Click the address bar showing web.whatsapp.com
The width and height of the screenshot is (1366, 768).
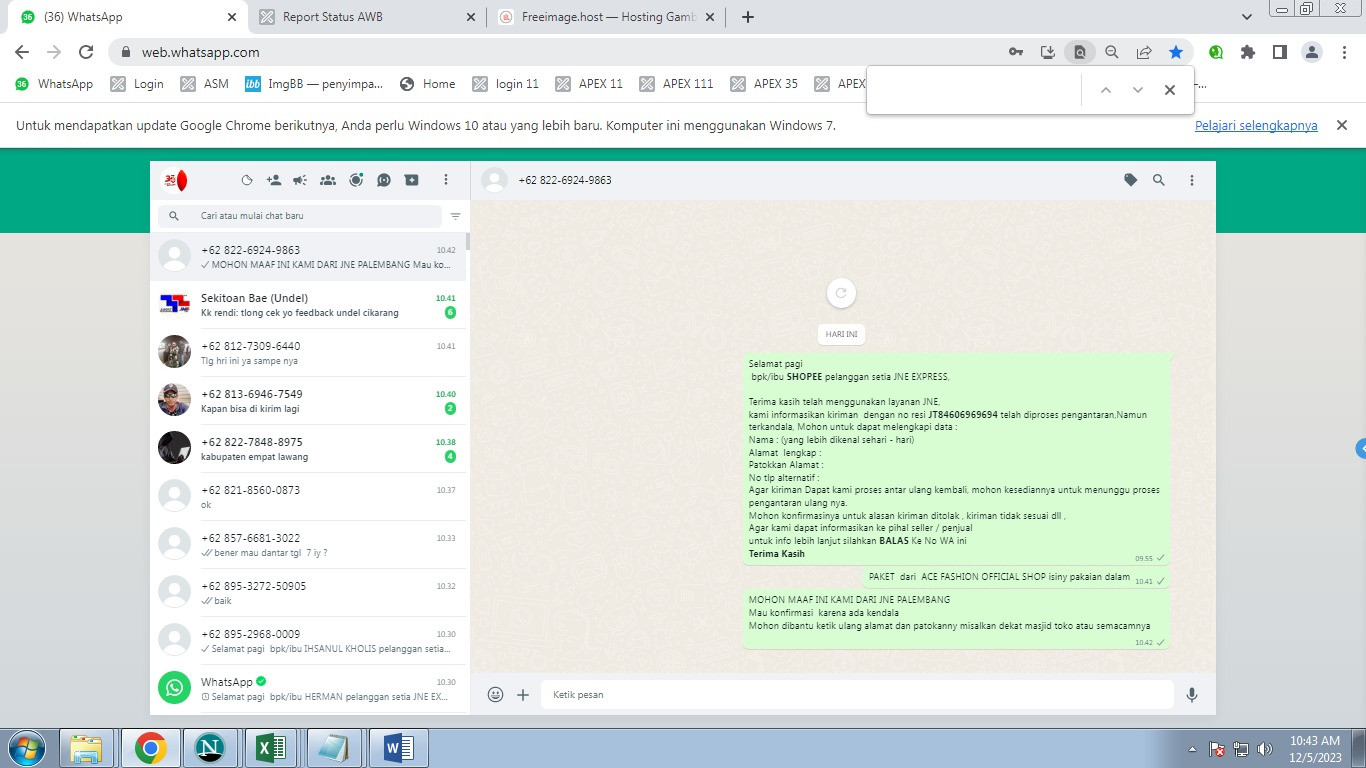point(560,52)
